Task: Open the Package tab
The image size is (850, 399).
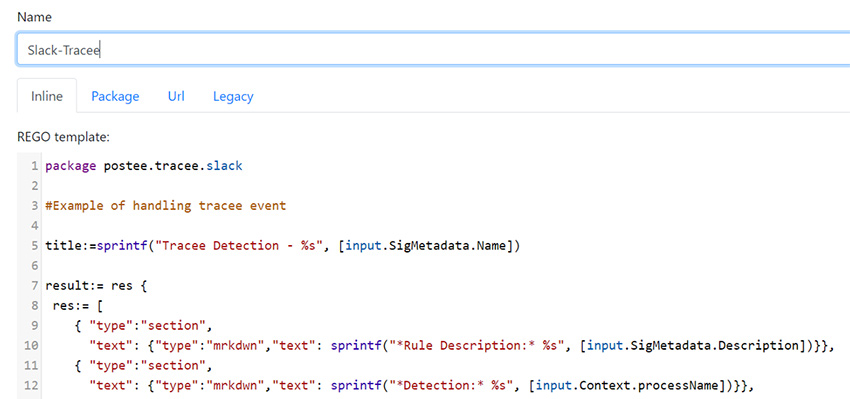Action: tap(115, 96)
